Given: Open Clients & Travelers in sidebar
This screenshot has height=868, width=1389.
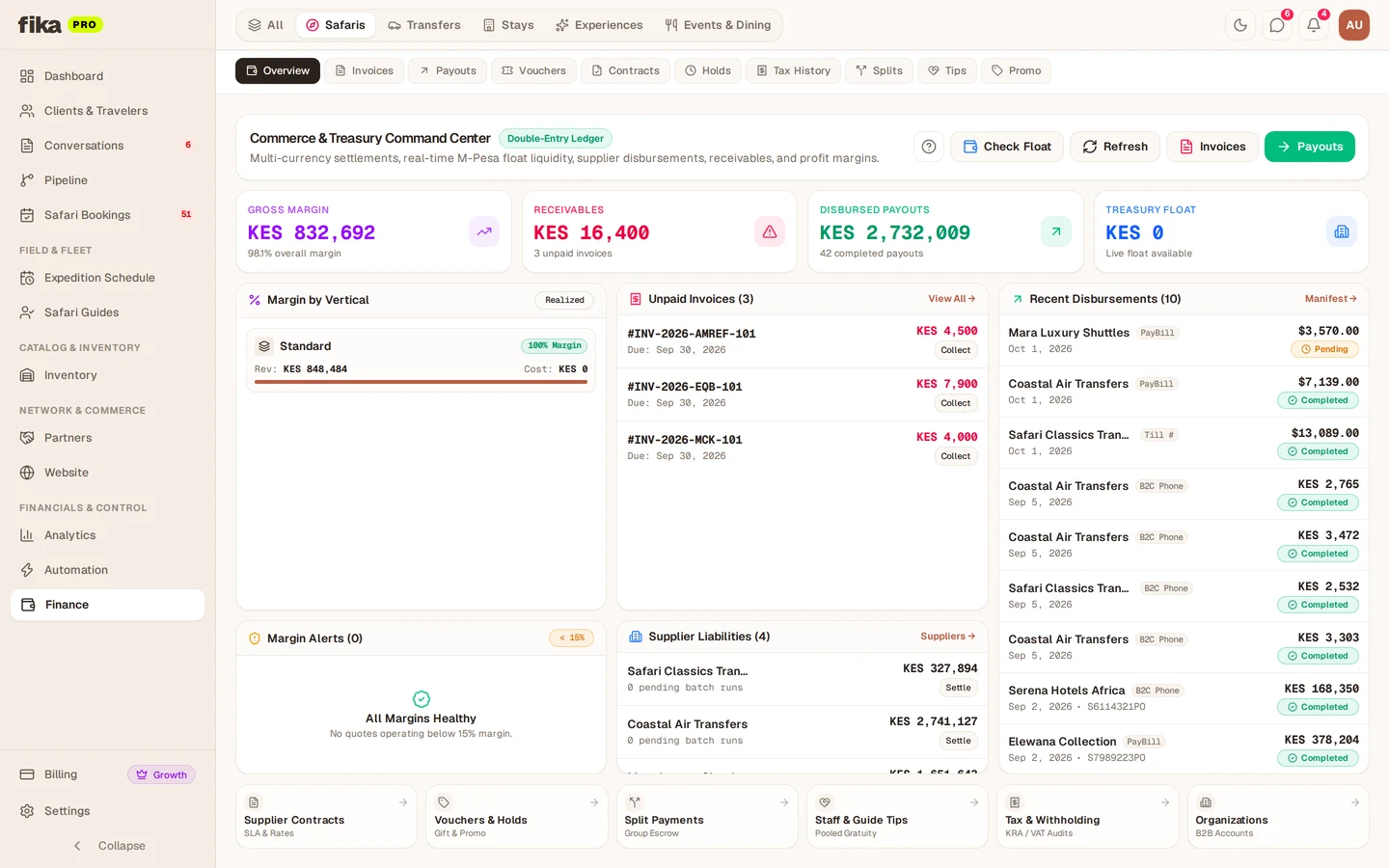Looking at the screenshot, I should [107, 111].
